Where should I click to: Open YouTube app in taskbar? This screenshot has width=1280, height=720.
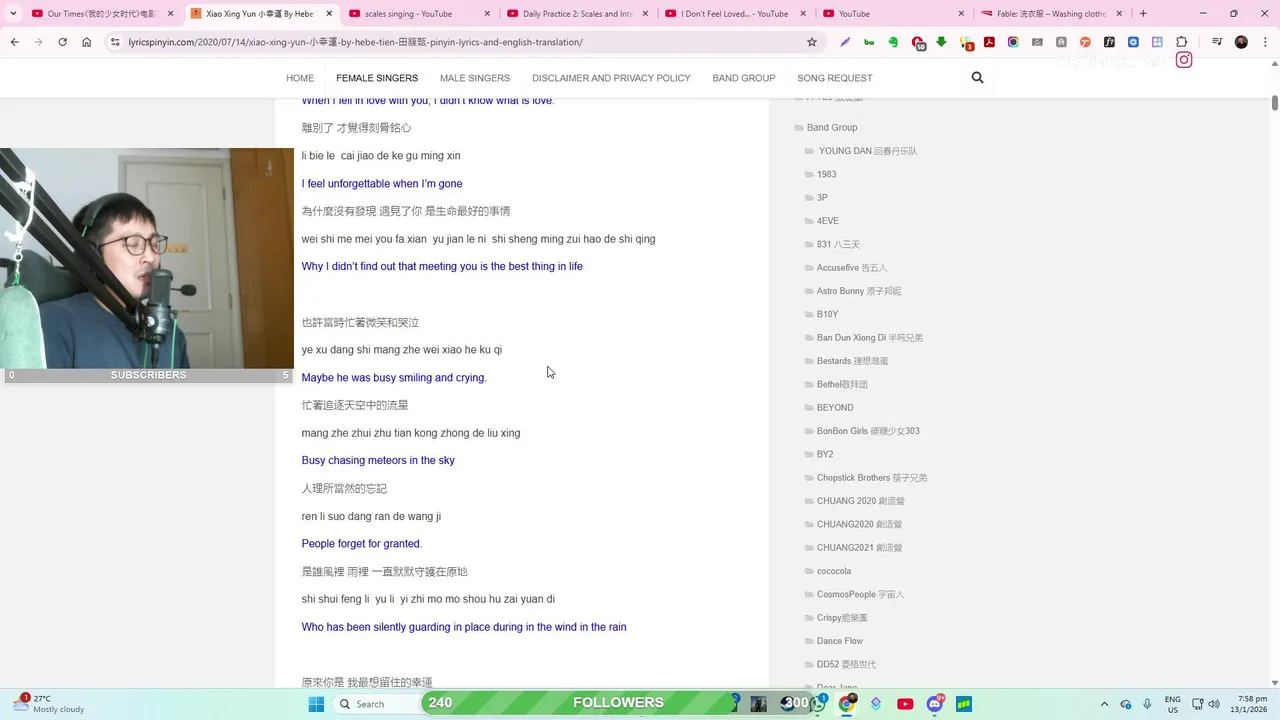pos(905,704)
